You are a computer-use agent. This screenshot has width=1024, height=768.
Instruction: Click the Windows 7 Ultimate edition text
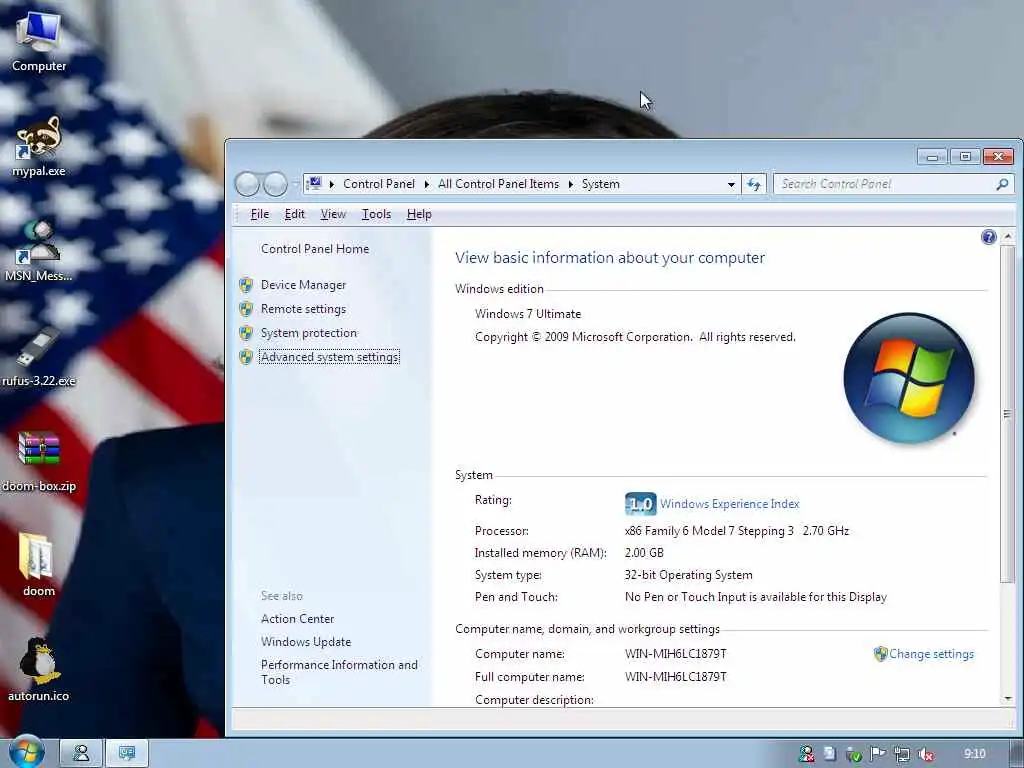click(528, 313)
